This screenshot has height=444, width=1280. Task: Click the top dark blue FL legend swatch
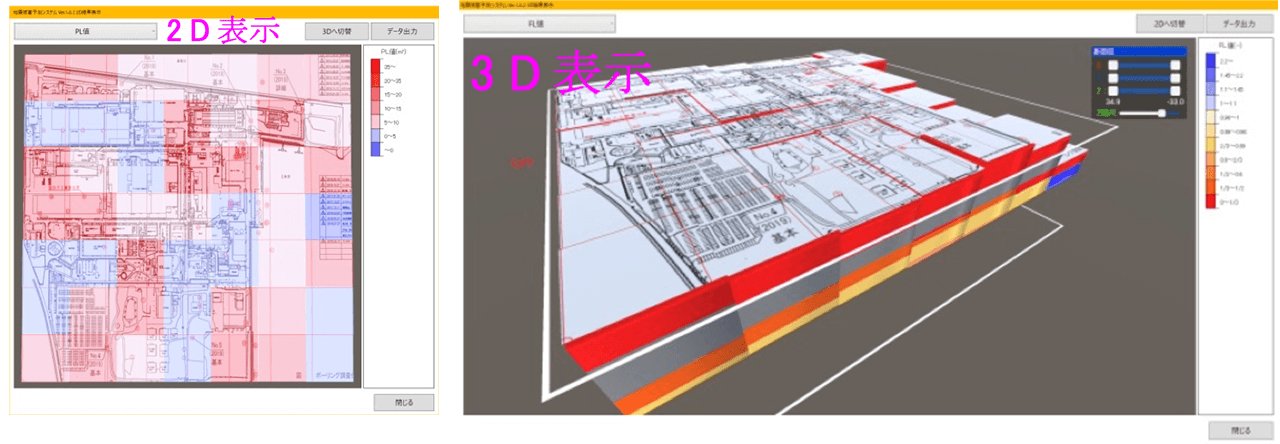tap(1210, 60)
